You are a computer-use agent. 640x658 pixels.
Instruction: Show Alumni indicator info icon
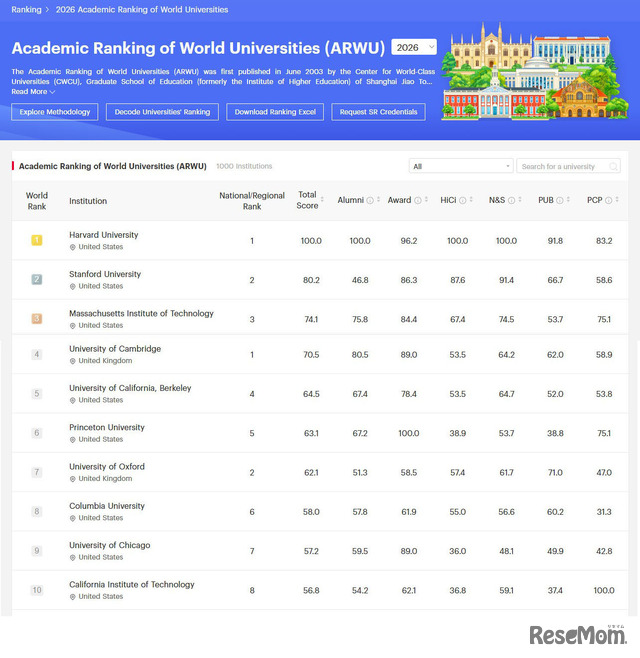370,201
